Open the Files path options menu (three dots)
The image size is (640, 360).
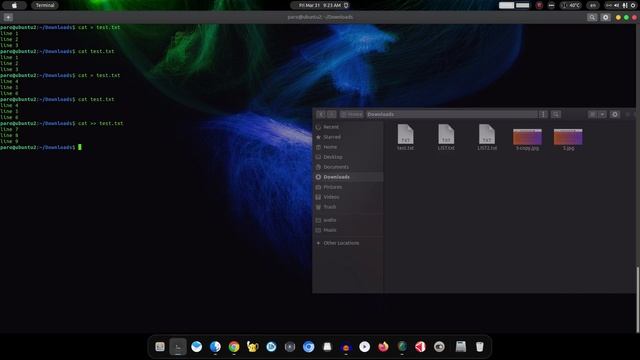543,114
